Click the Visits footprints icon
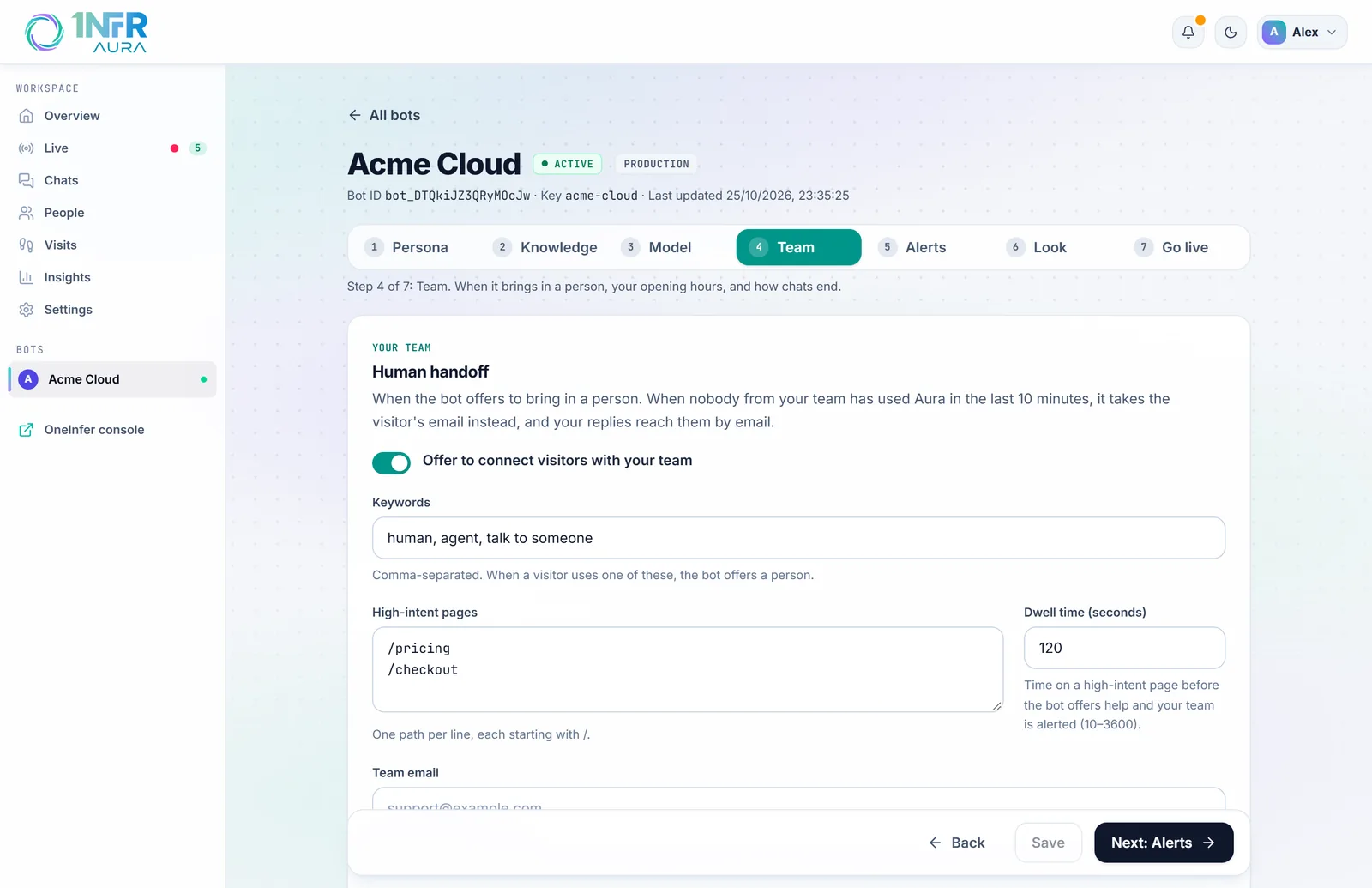Image resolution: width=1372 pixels, height=888 pixels. click(x=27, y=245)
